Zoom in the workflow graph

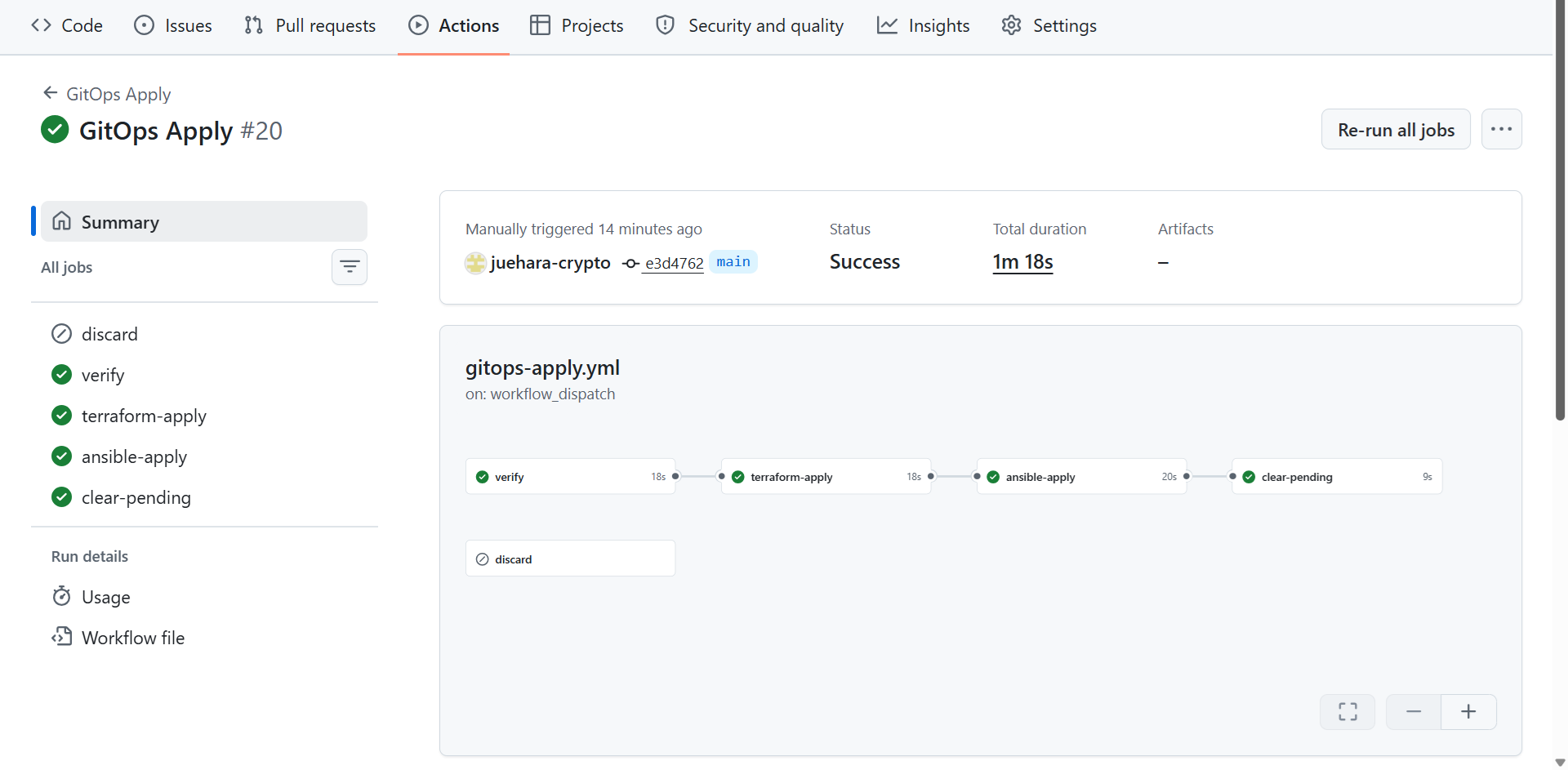[1468, 712]
